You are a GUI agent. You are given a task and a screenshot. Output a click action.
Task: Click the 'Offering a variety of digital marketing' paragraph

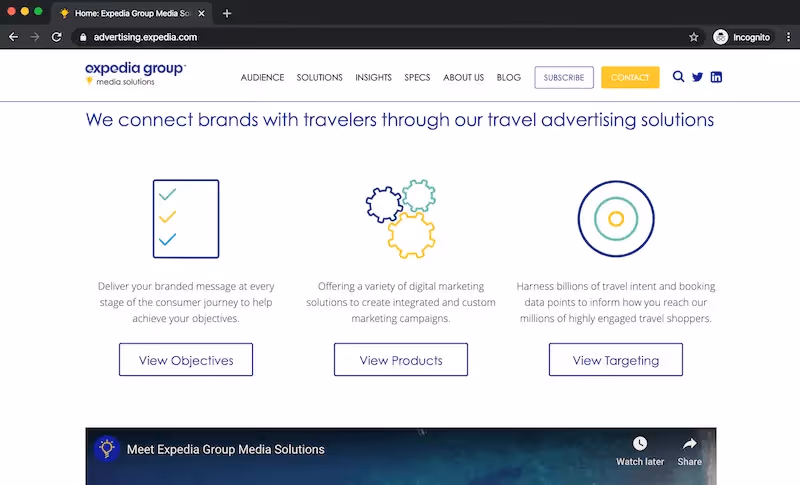tap(401, 302)
